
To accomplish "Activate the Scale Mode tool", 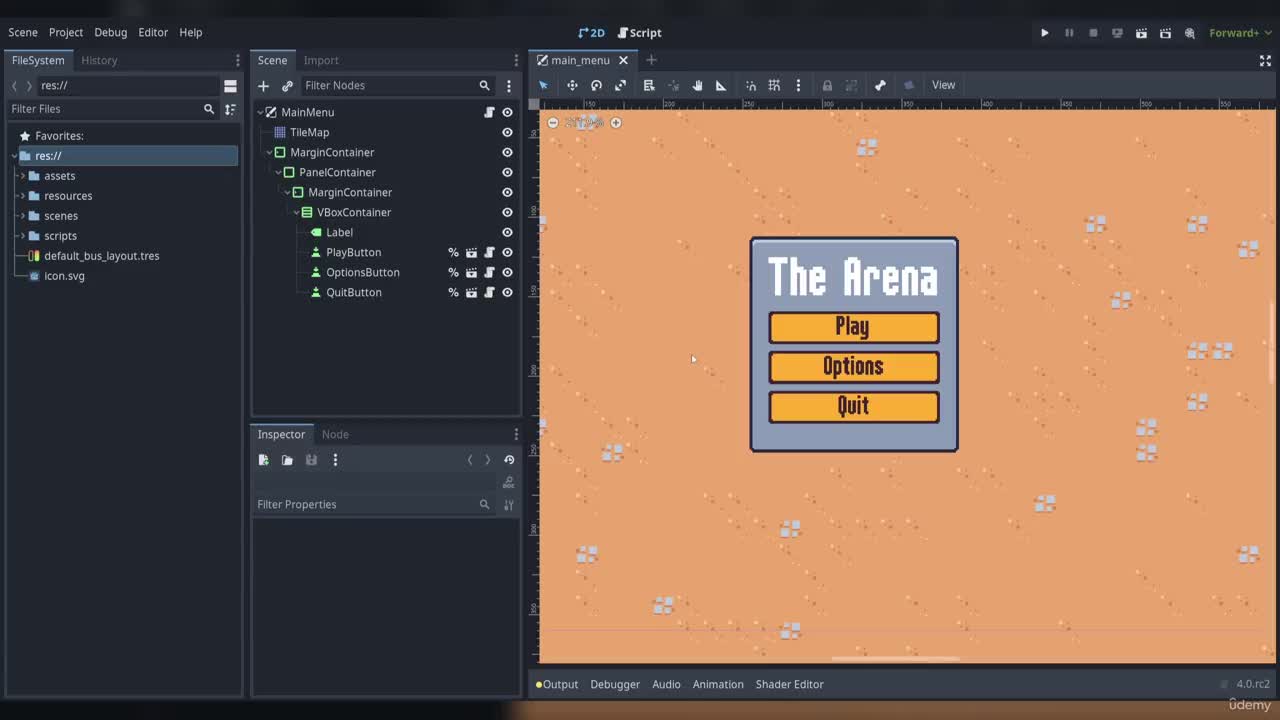I will point(620,85).
